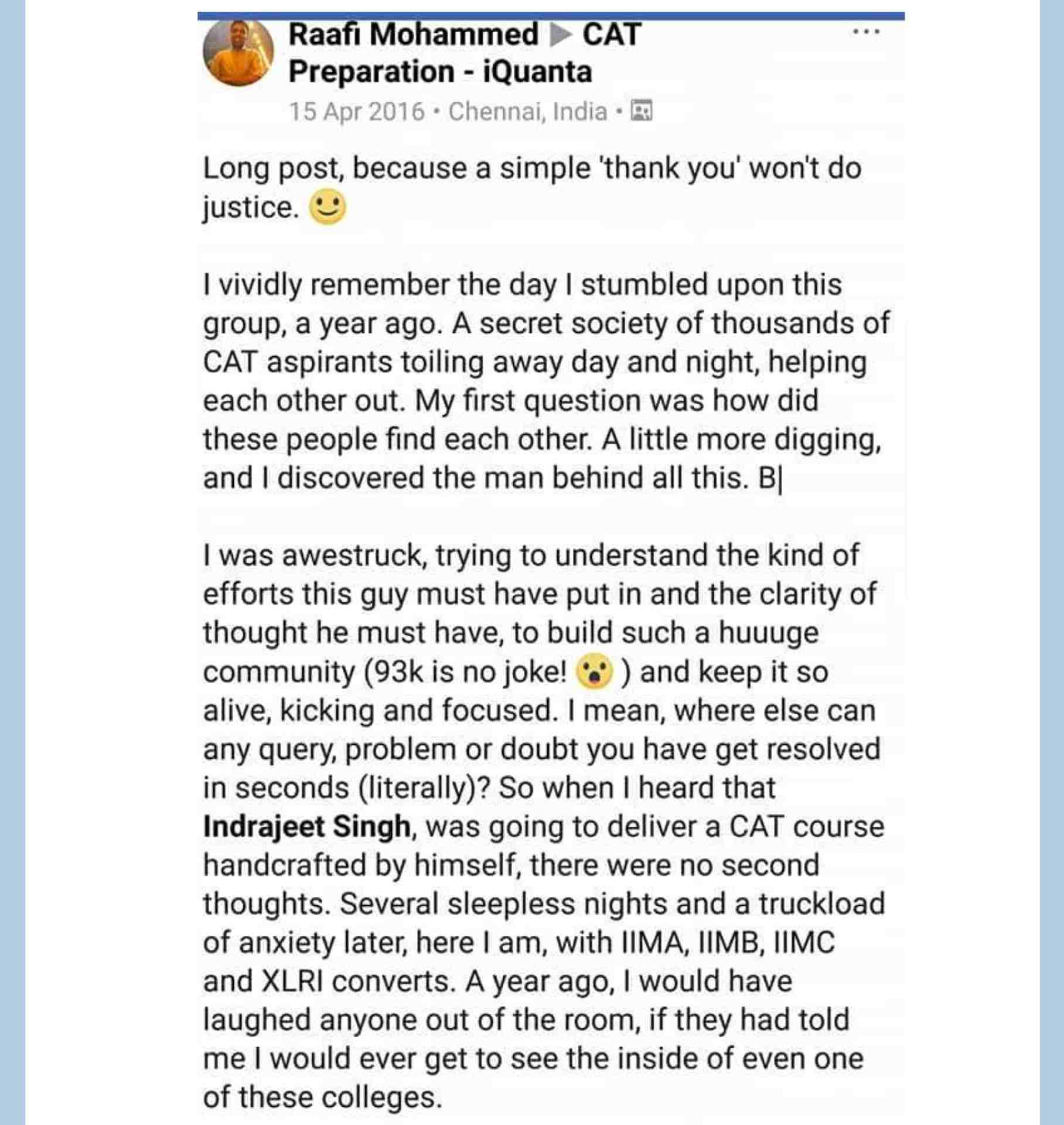Open the three-dot post options menu
This screenshot has width=1064, height=1125.
click(867, 33)
